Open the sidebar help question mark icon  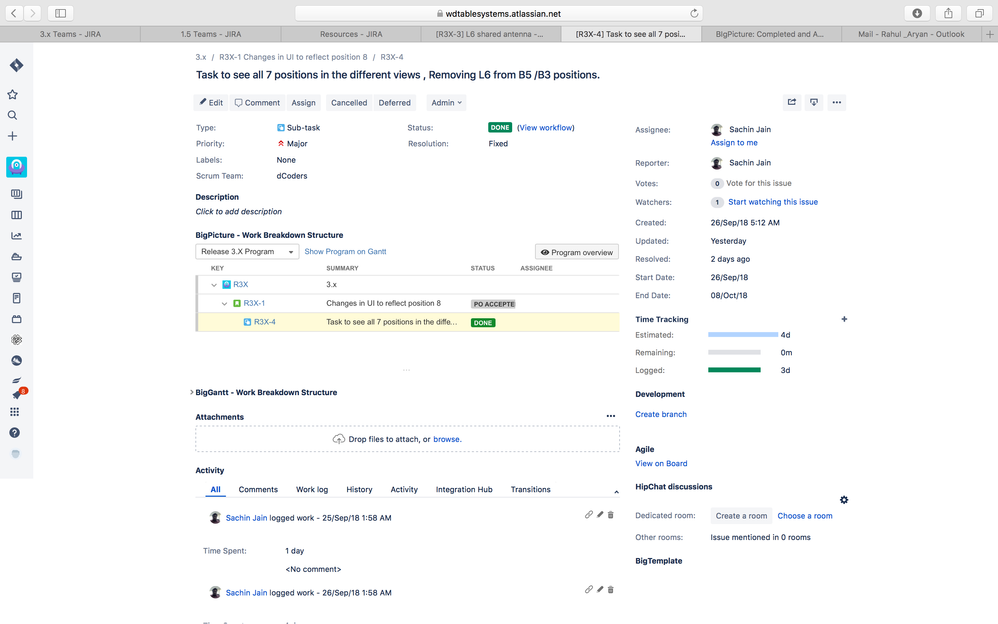click(15, 433)
